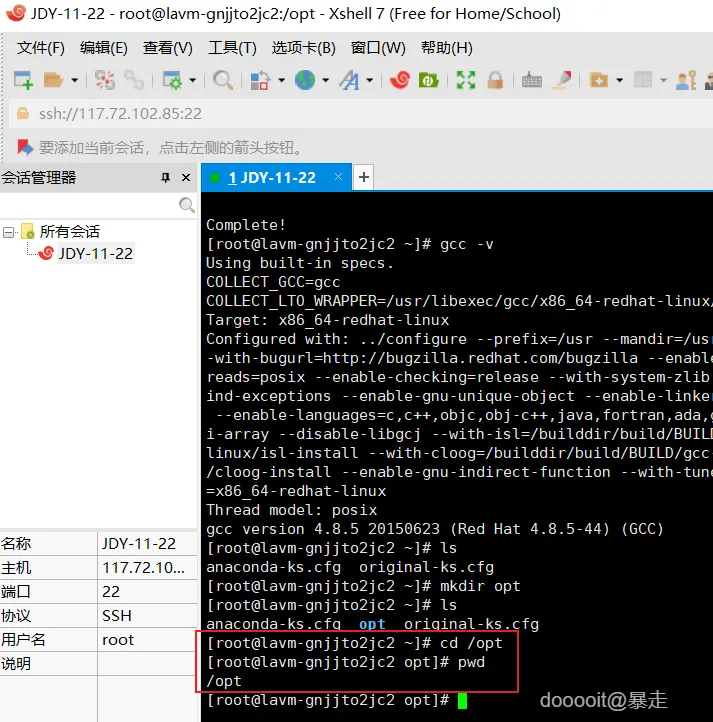Viewport: 713px width, 722px height.
Task: Click the New Session toolbar icon
Action: click(23, 81)
